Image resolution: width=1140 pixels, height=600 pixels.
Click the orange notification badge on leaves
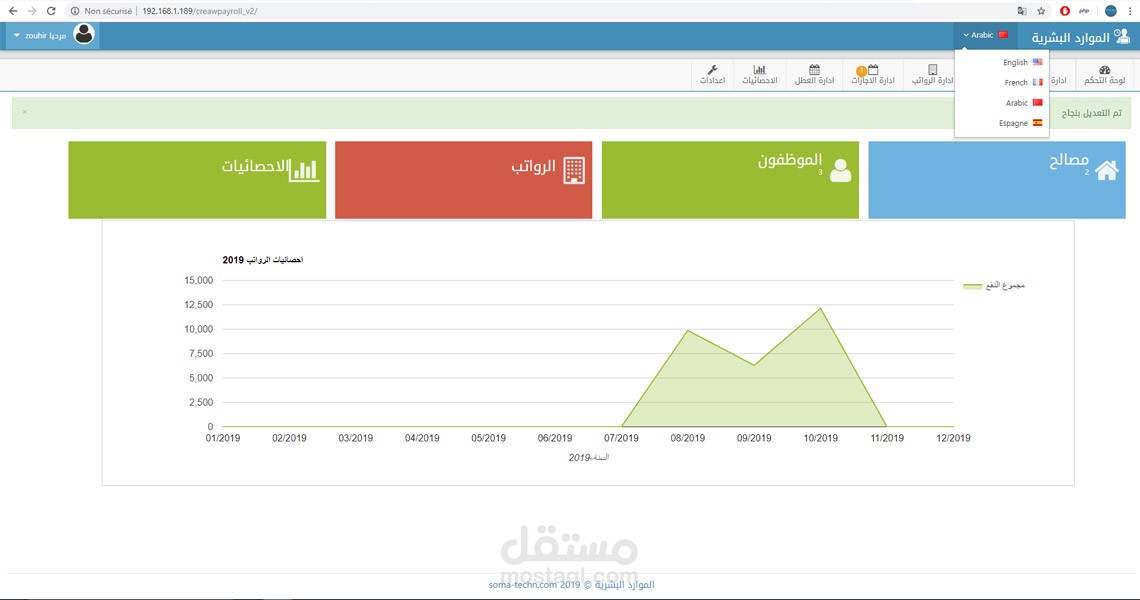pos(862,71)
